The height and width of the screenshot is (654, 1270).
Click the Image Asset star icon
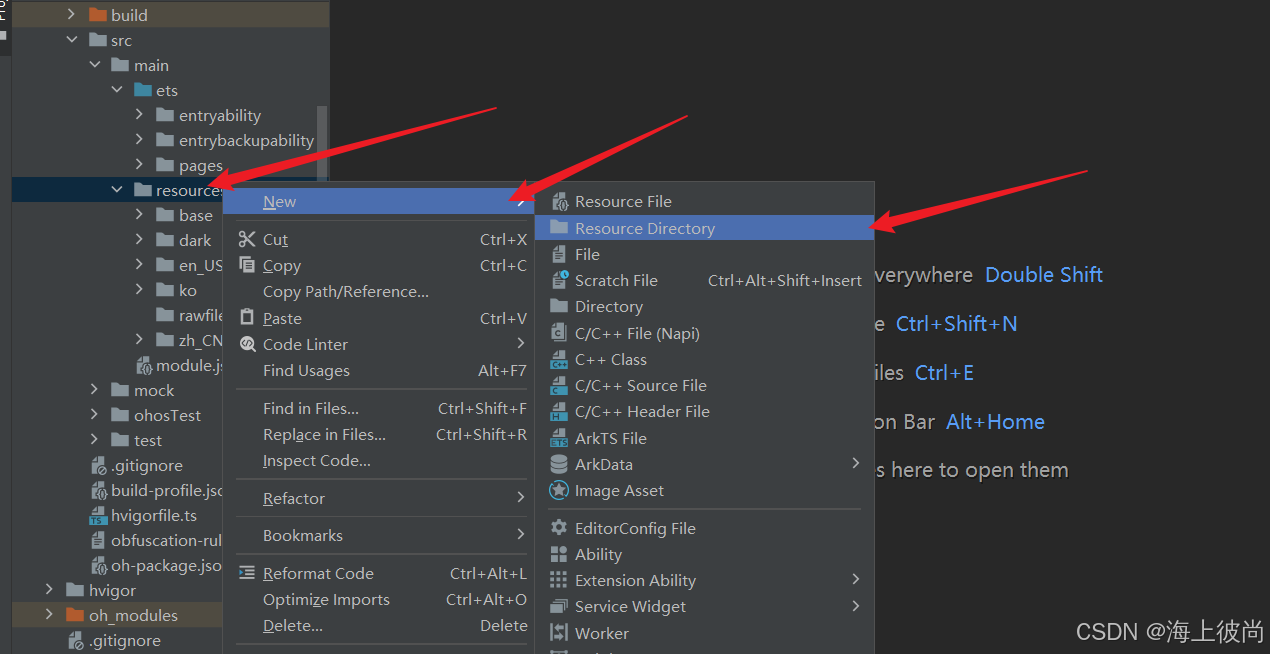click(x=559, y=491)
